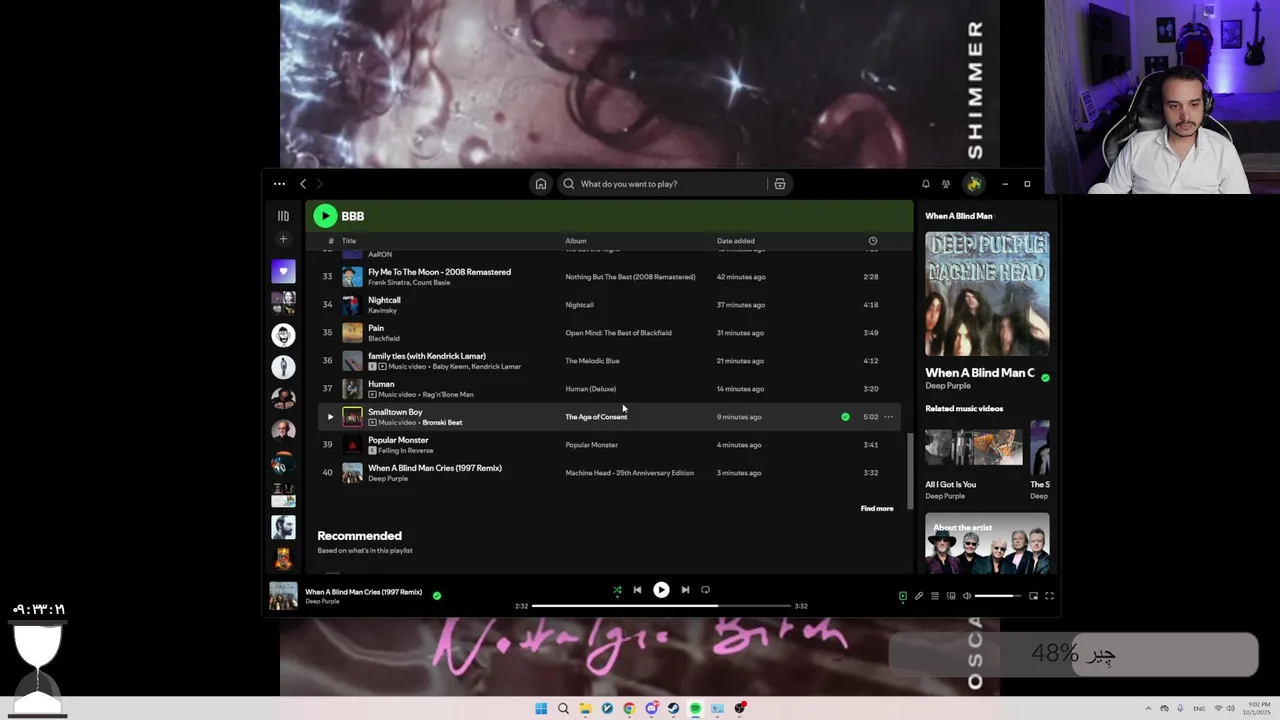Open About the artist card
This screenshot has height=720, width=1280.
[987, 543]
